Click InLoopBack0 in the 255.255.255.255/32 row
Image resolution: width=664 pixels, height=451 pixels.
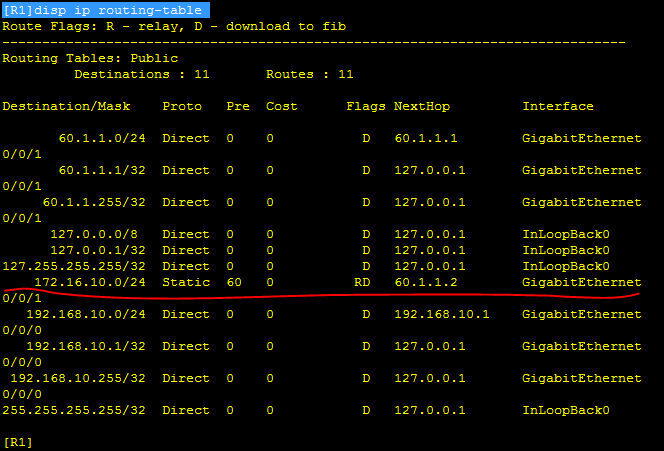[566, 410]
